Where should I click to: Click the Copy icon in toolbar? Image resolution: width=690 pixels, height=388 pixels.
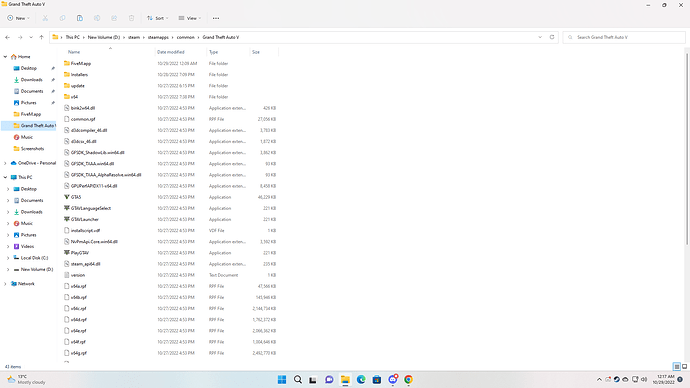pyautogui.click(x=62, y=18)
